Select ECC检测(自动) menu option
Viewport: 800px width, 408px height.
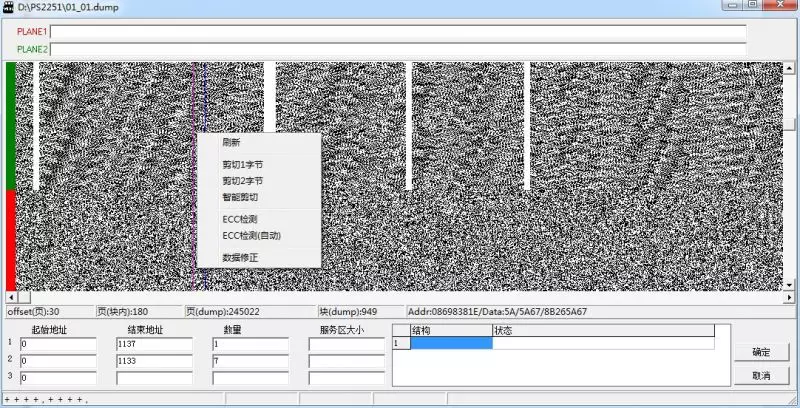(251, 236)
